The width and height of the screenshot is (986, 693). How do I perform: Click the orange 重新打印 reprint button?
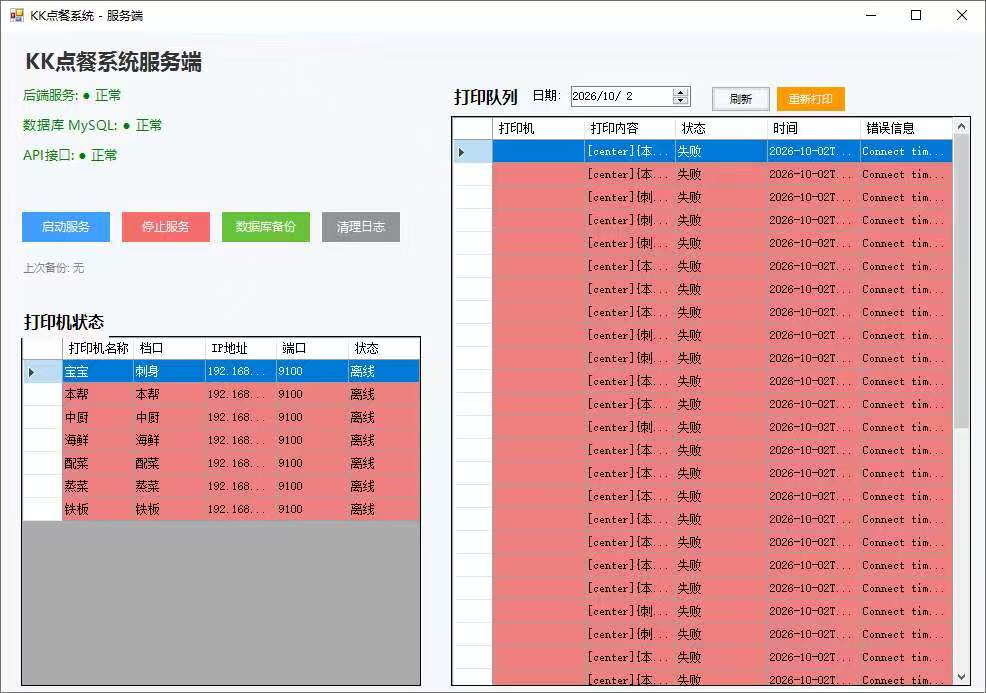click(811, 99)
